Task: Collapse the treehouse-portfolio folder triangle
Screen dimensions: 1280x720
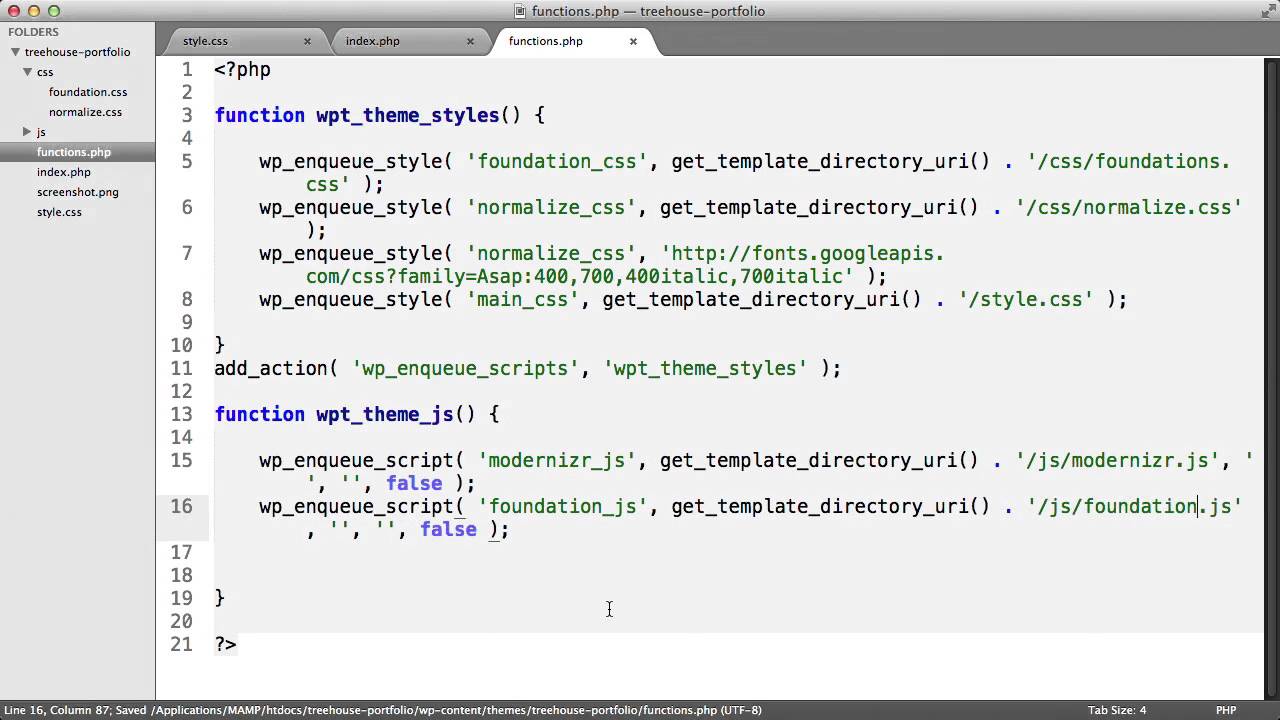Action: click(15, 52)
